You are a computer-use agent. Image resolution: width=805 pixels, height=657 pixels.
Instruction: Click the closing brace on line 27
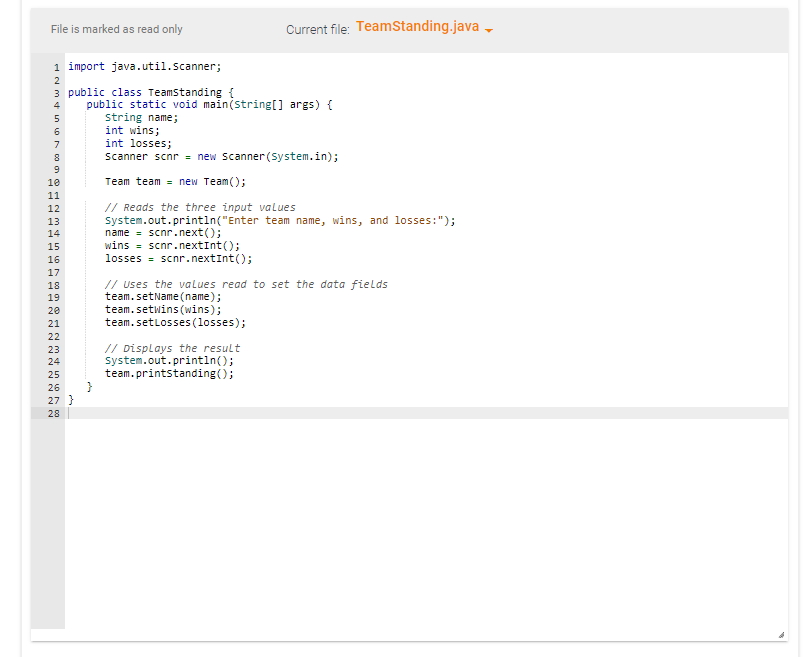click(x=70, y=399)
